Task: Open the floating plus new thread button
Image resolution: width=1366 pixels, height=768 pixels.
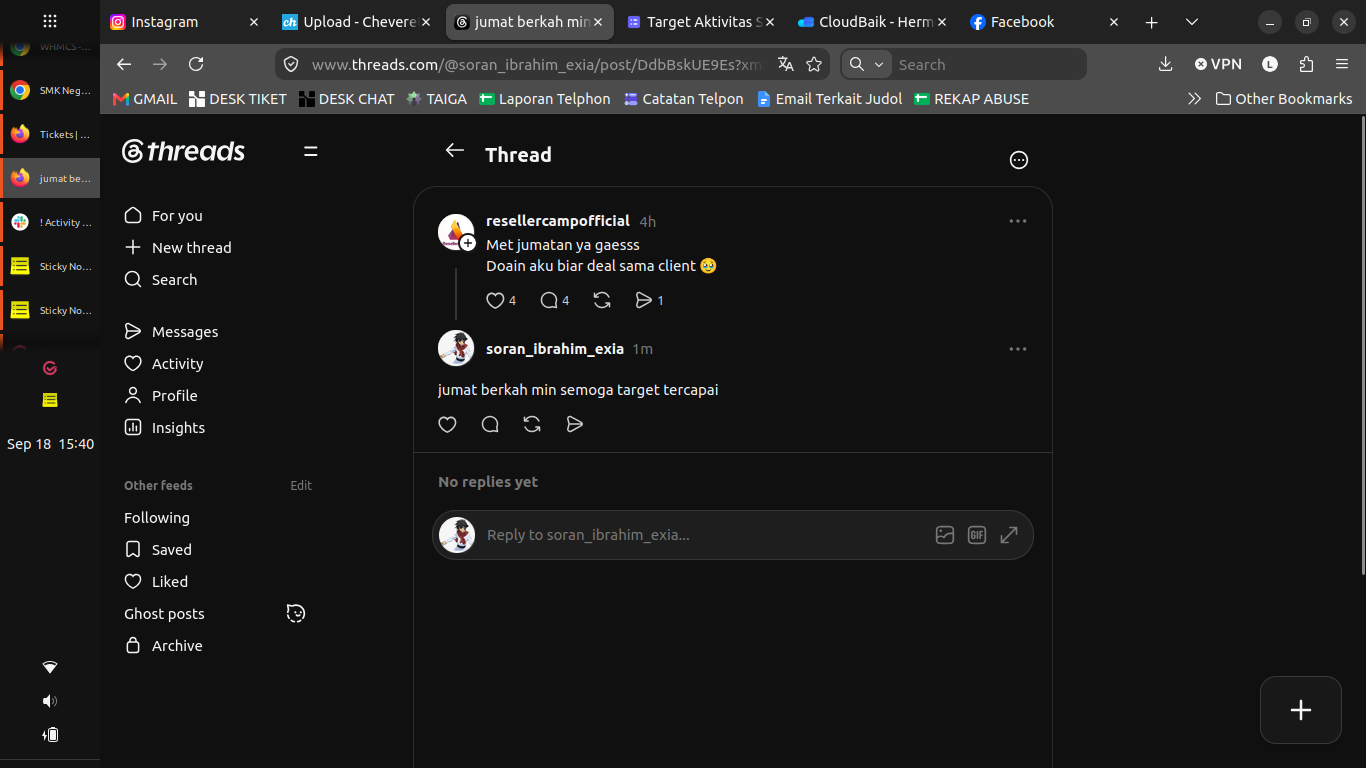Action: (1301, 710)
